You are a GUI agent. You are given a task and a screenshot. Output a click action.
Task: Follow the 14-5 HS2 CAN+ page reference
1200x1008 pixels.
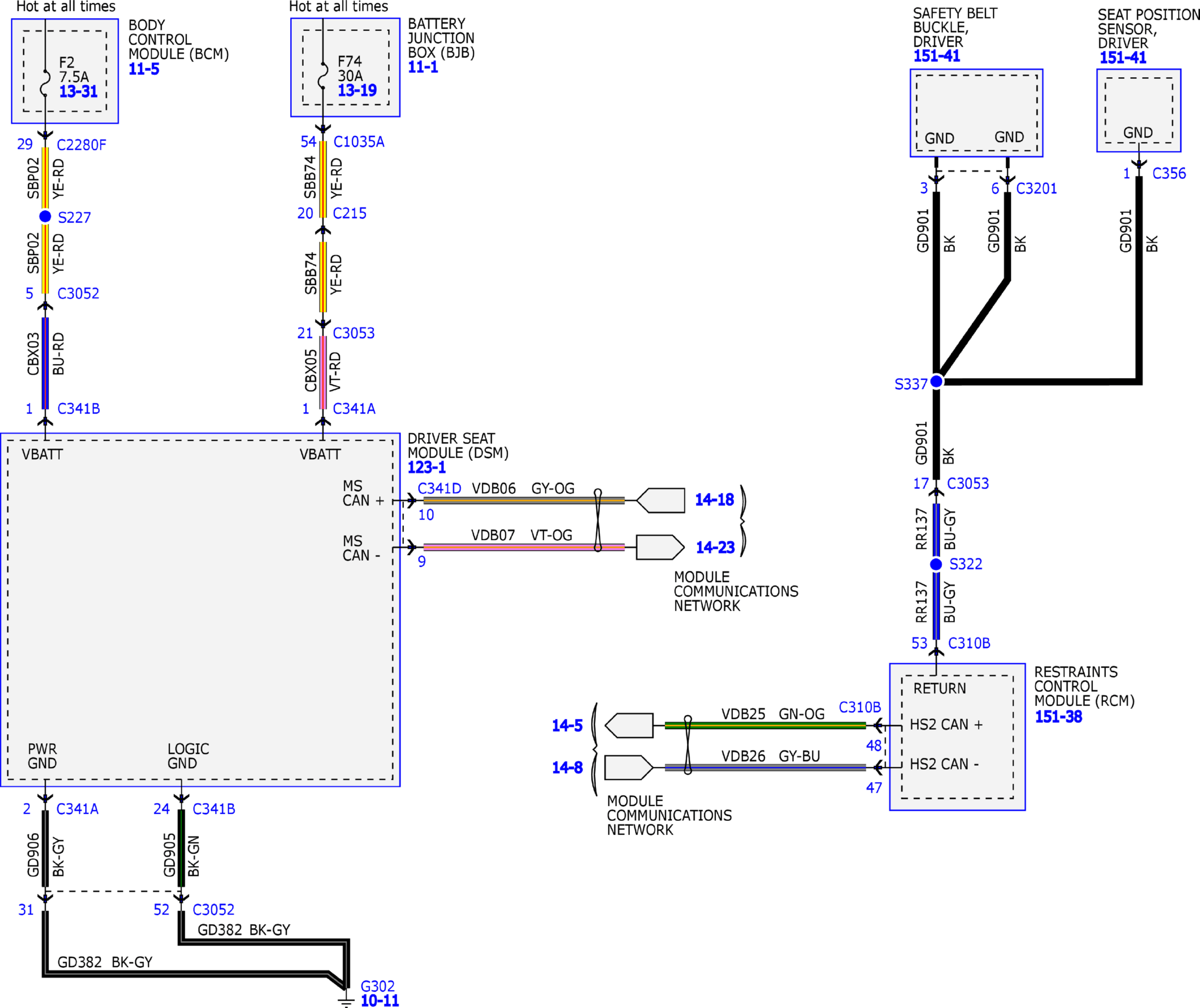tap(567, 726)
